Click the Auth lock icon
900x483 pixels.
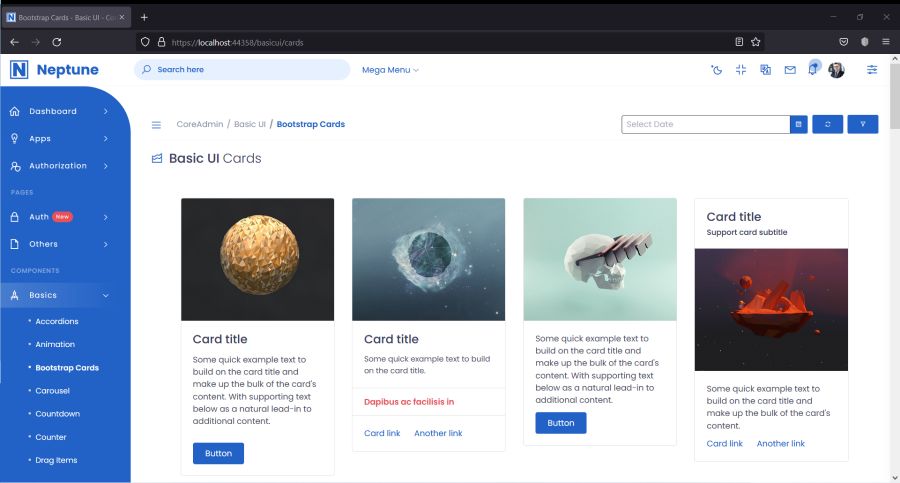(x=15, y=217)
